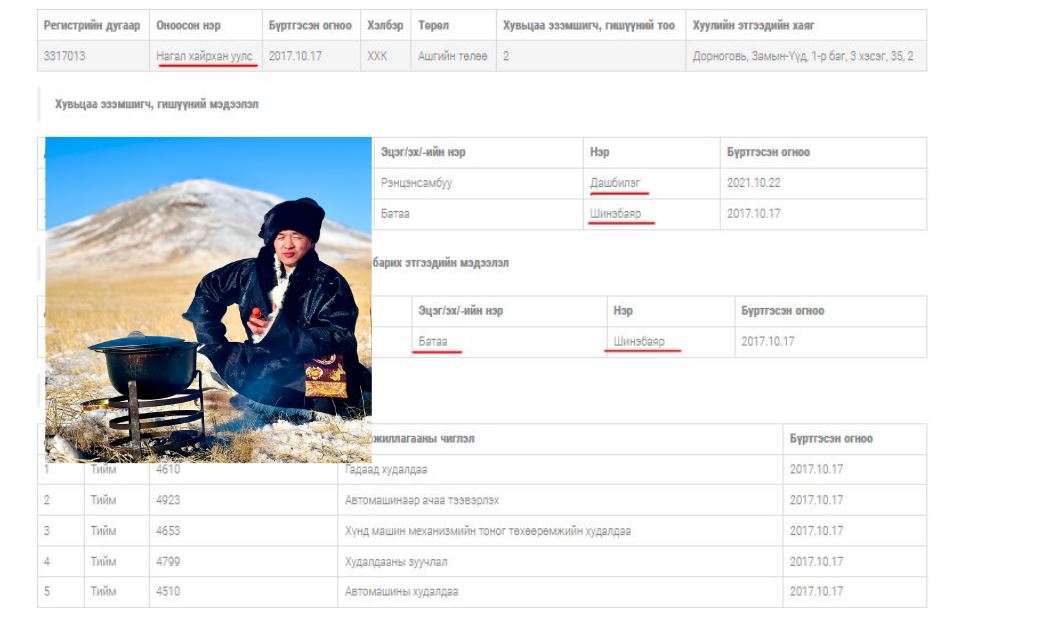The image size is (1054, 623).
Task: Click the Автомашины худалдаа activity row
Action: (401, 592)
